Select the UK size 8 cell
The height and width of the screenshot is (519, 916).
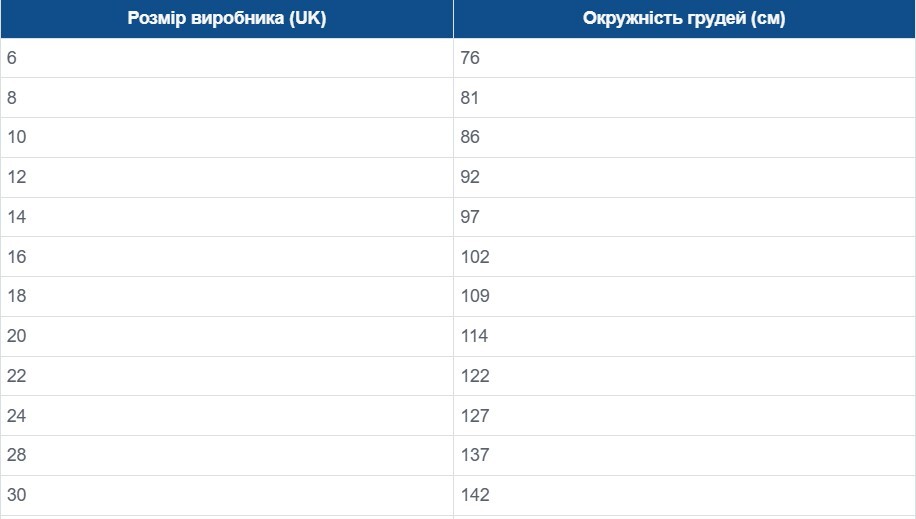12,98
